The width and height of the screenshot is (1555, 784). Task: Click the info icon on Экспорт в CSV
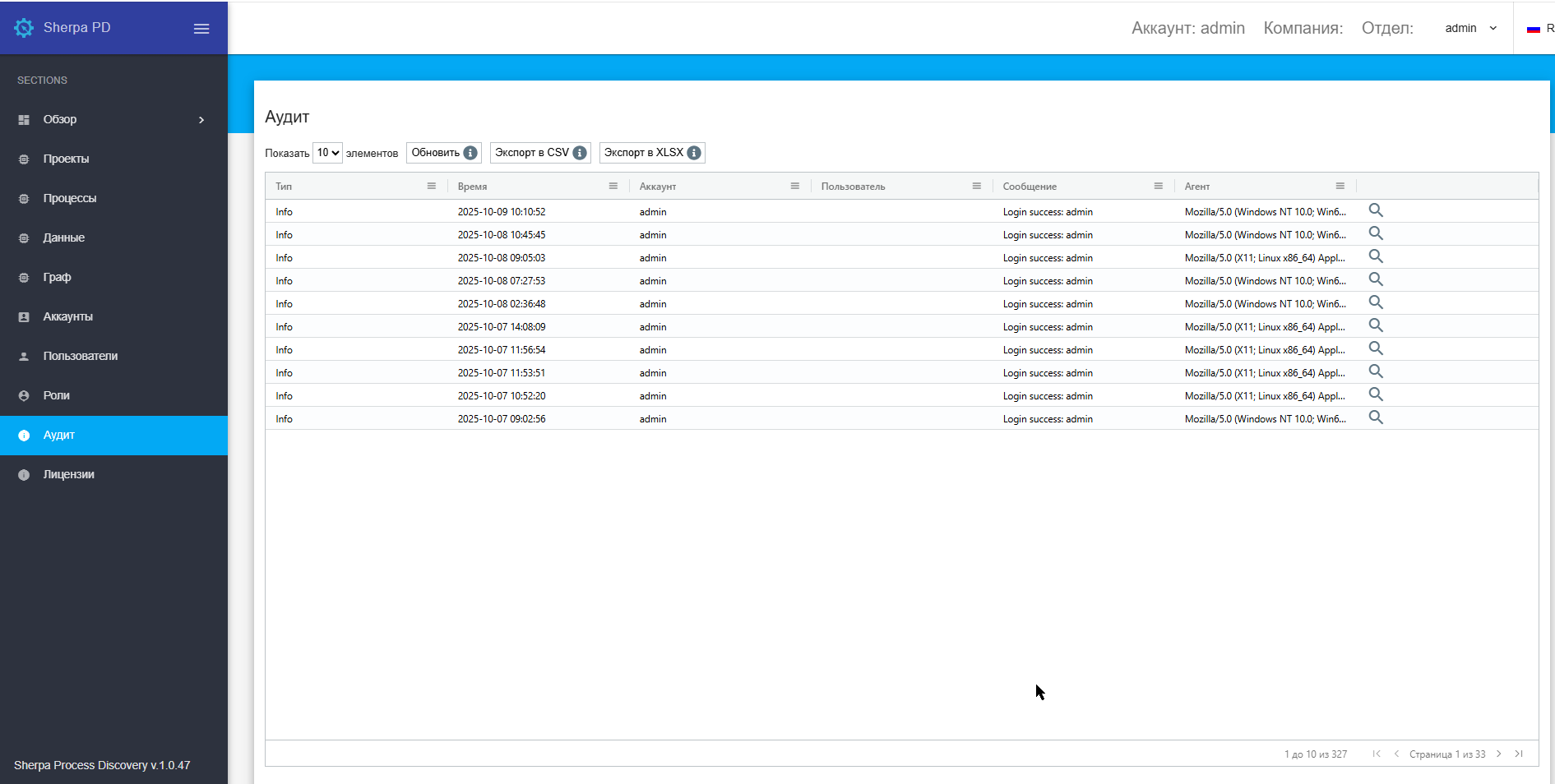coord(580,153)
